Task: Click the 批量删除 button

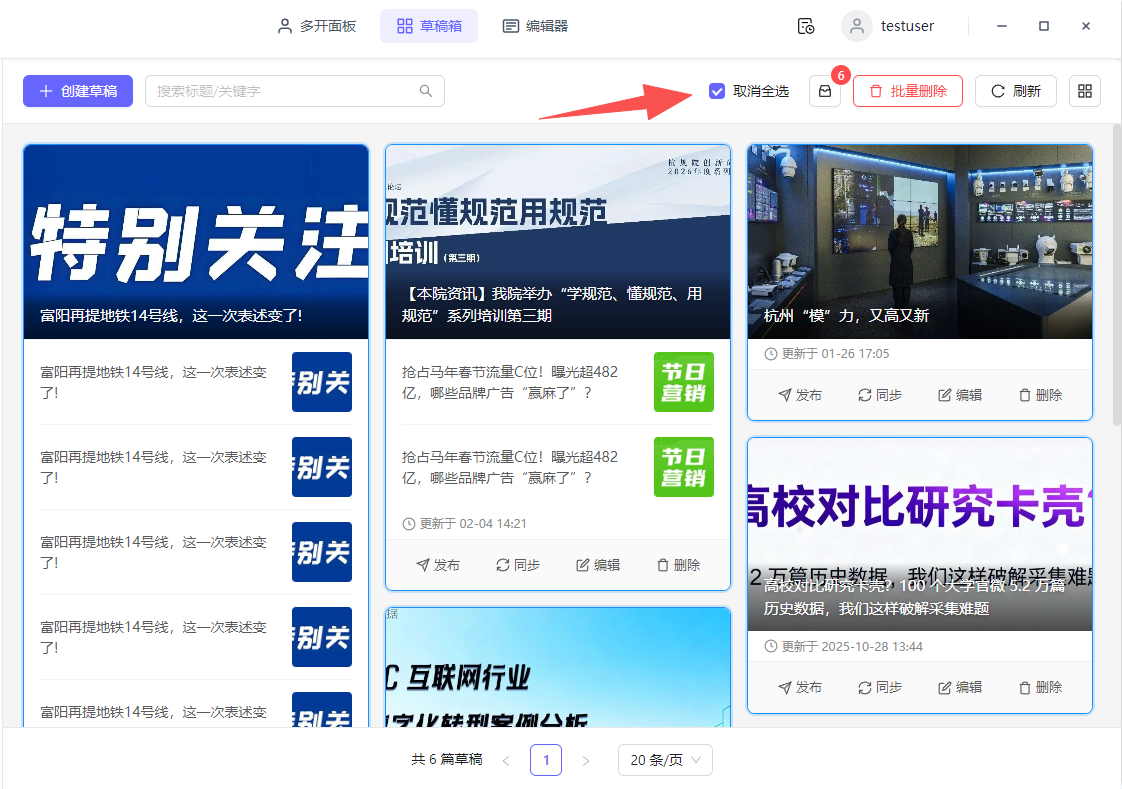Action: 907,91
